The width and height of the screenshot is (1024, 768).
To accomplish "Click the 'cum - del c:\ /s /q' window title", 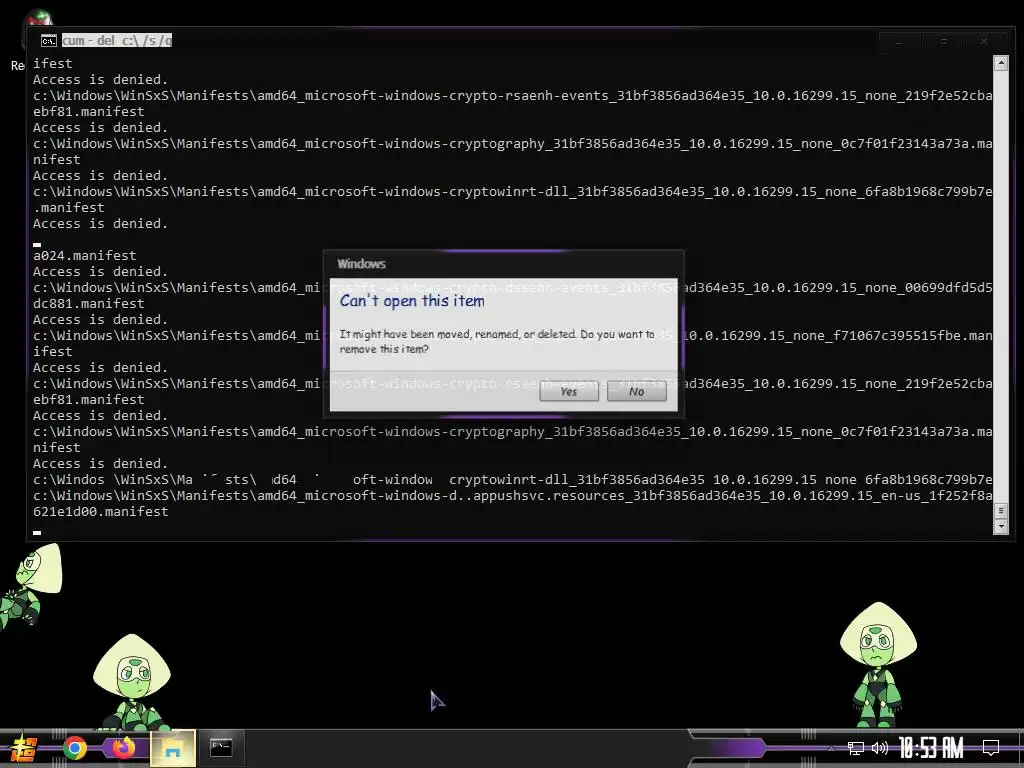I will (x=117, y=40).
